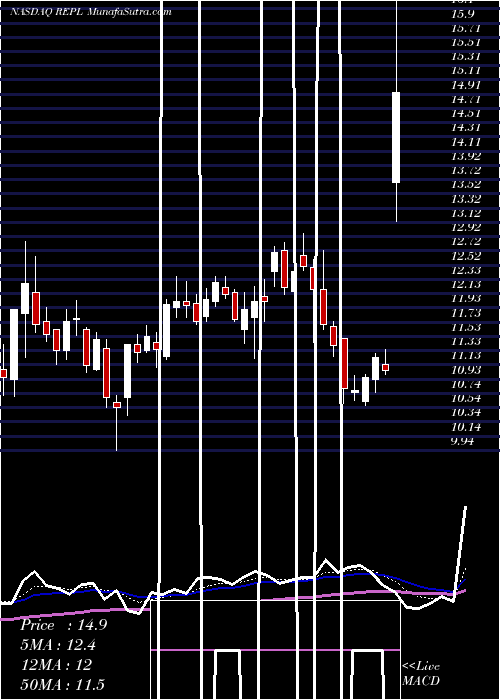Click the 14.31 price axis label
The image size is (500, 700).
click(466, 128)
